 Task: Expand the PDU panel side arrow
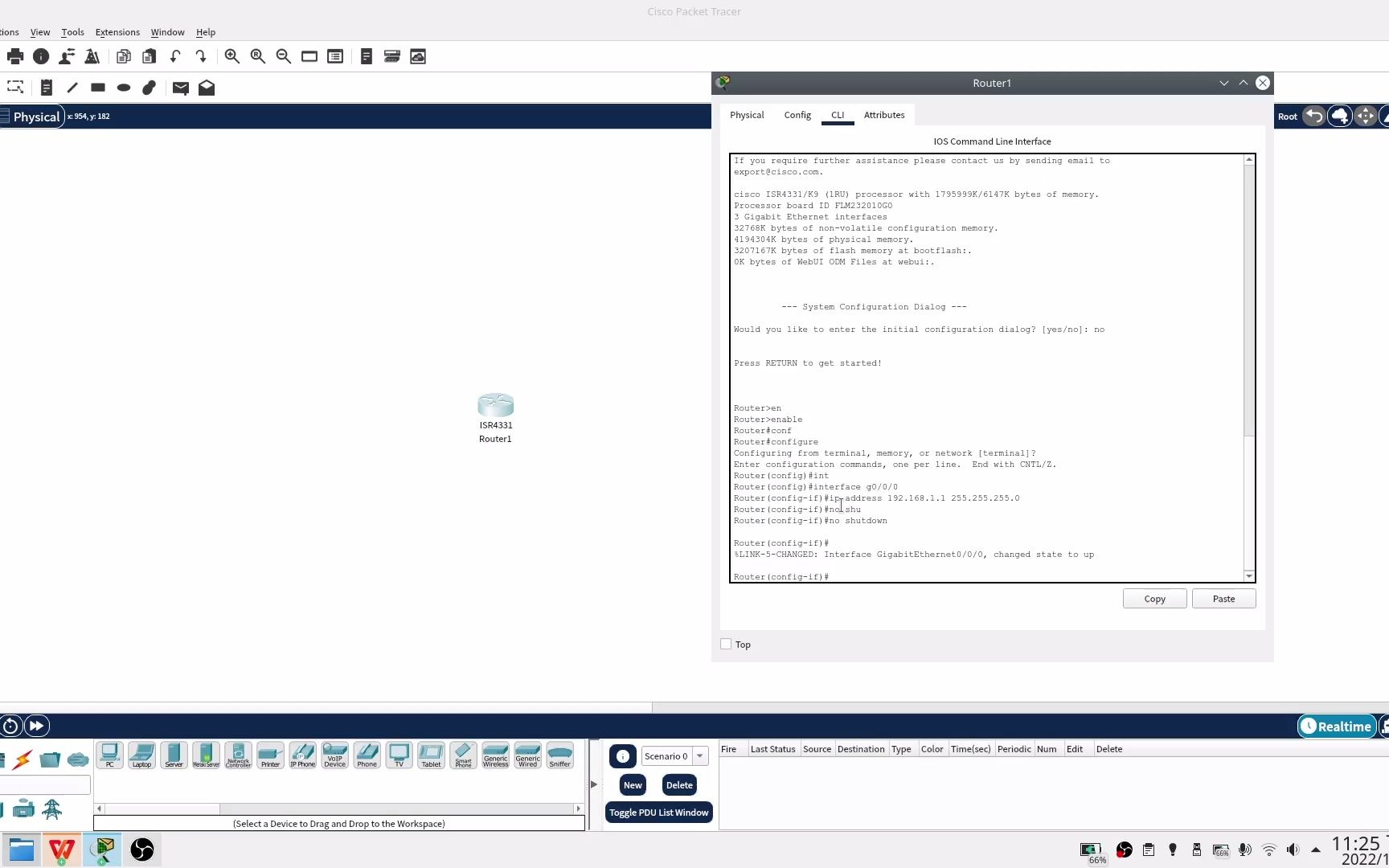pyautogui.click(x=594, y=784)
